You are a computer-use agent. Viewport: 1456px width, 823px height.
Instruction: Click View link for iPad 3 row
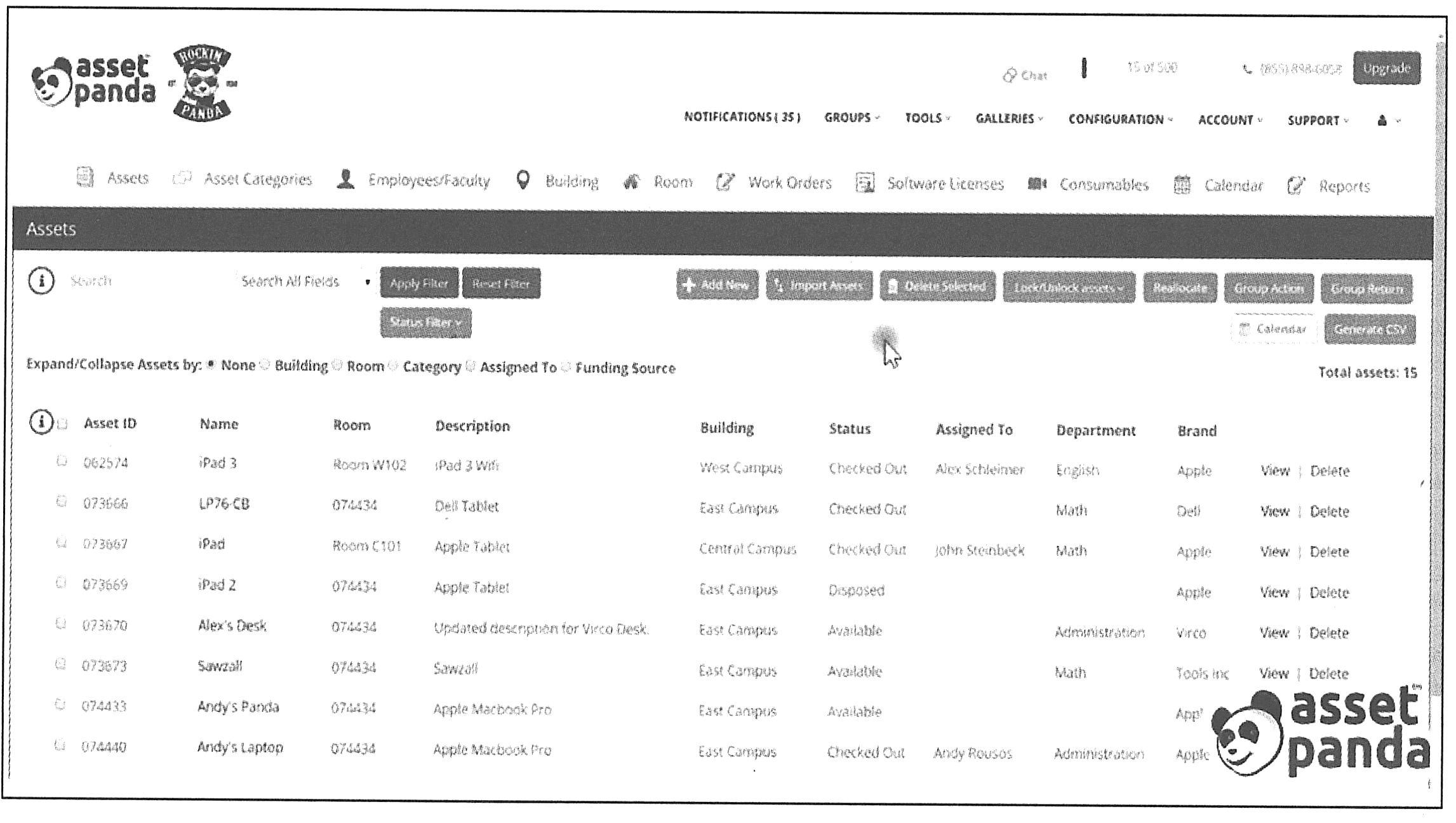pyautogui.click(x=1274, y=471)
